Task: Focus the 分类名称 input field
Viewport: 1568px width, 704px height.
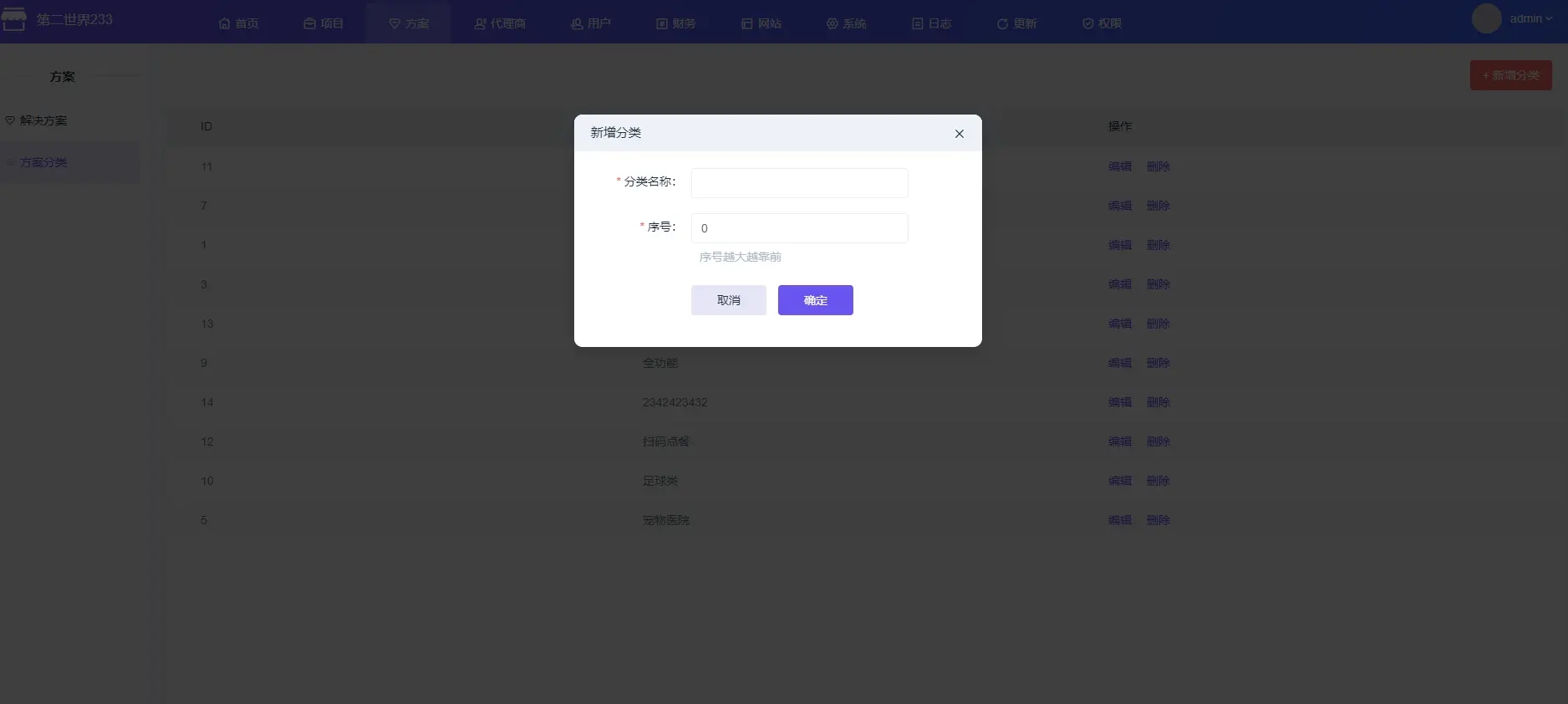Action: [799, 183]
